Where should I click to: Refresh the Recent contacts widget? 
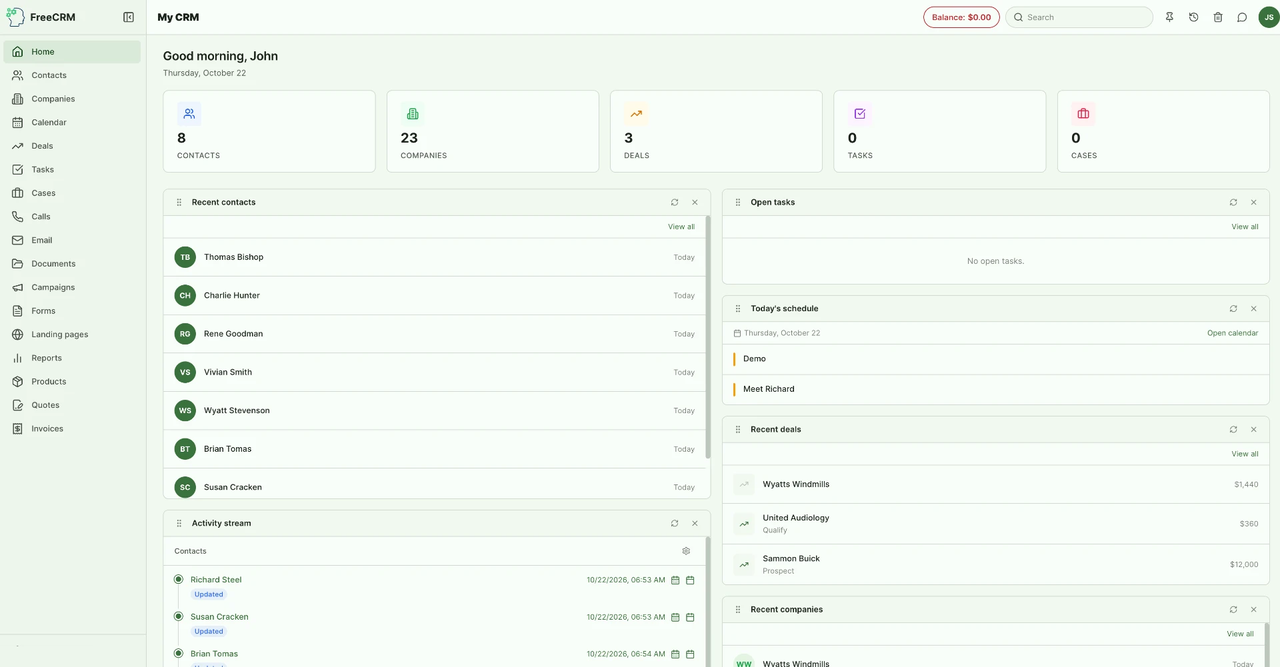[675, 202]
